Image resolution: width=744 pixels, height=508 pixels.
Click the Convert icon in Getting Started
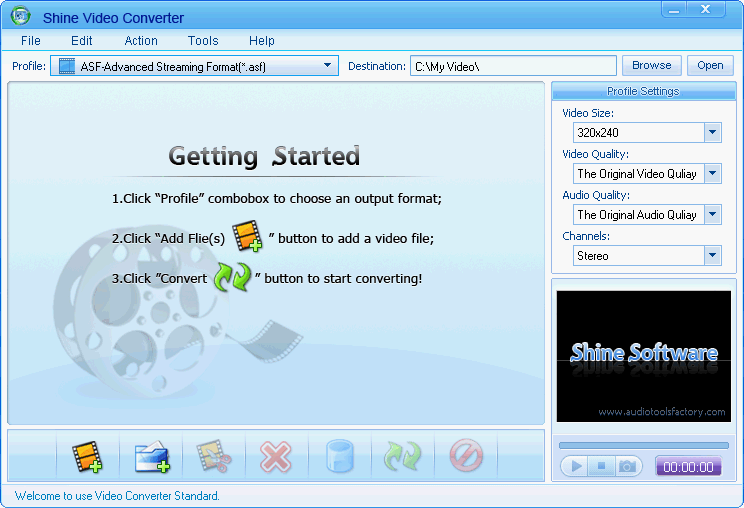coord(232,277)
